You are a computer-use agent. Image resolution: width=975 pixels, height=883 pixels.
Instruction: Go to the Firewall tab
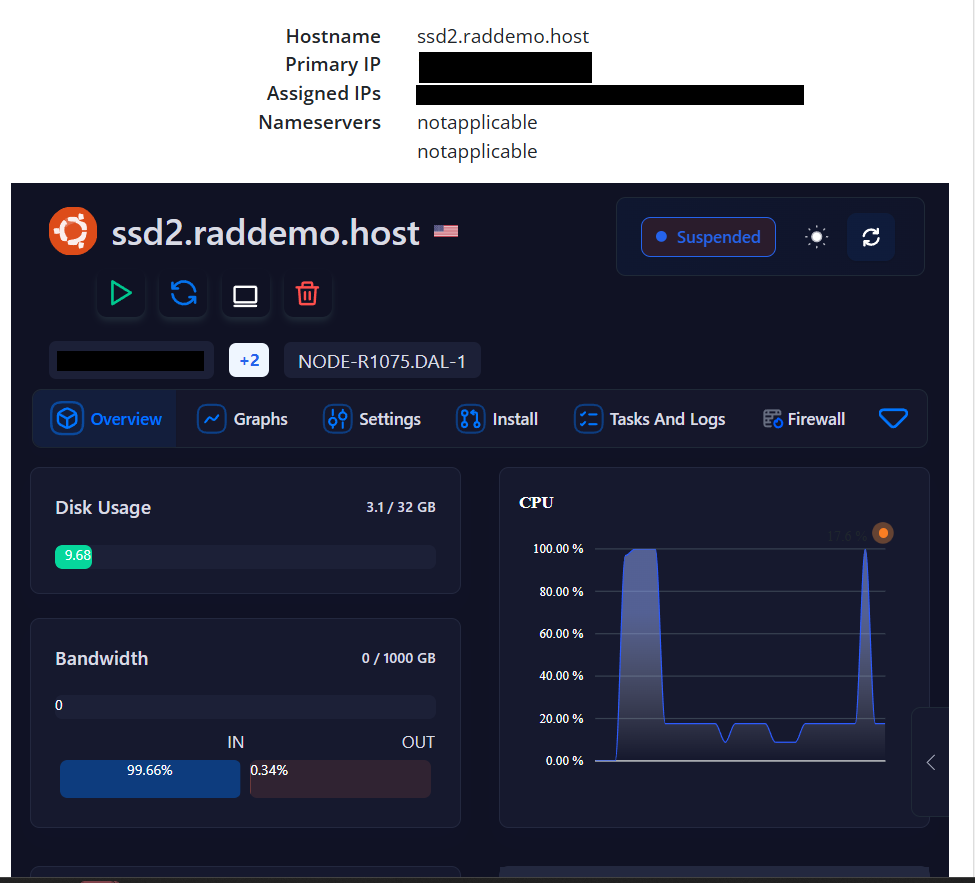804,419
